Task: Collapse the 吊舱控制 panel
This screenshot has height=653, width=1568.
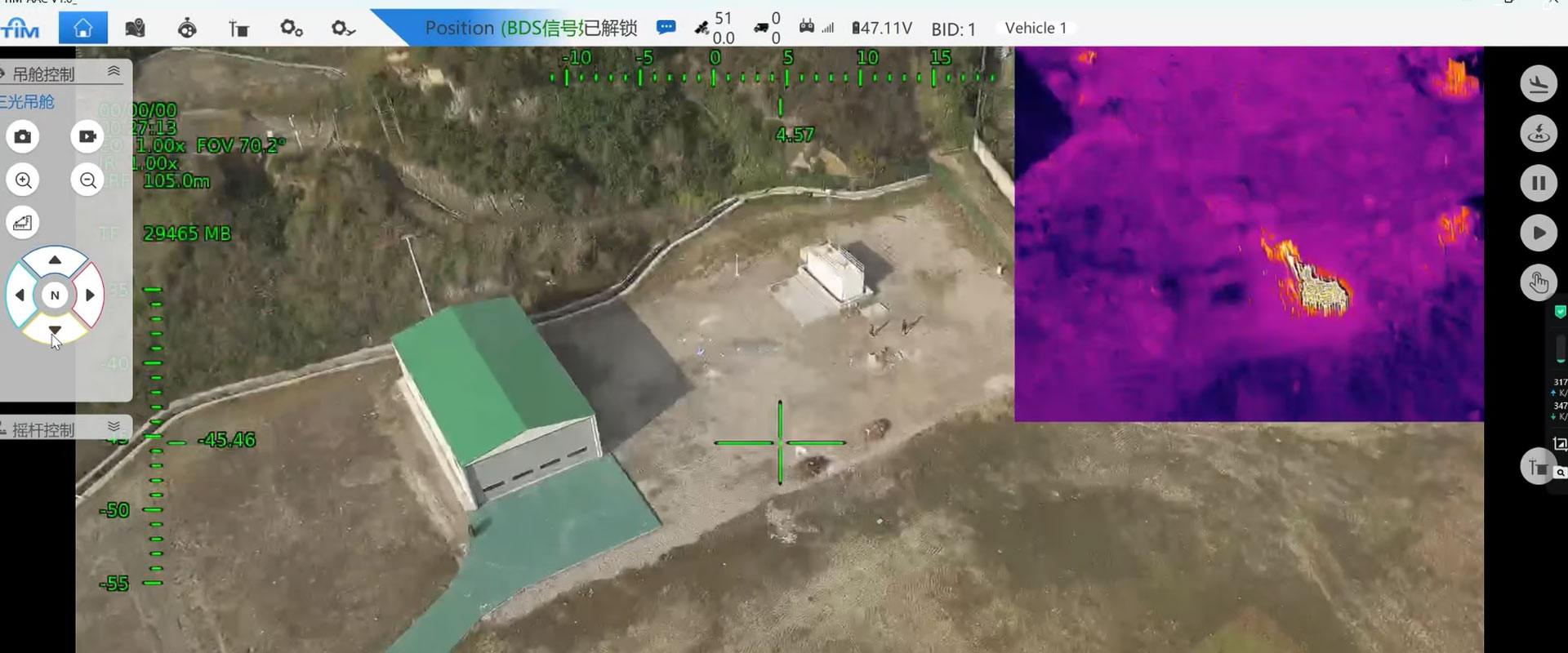Action: point(114,72)
